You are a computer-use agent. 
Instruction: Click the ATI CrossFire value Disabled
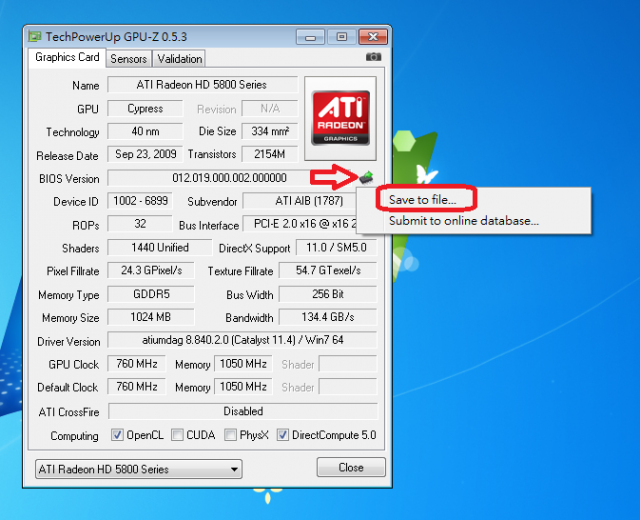point(243,411)
